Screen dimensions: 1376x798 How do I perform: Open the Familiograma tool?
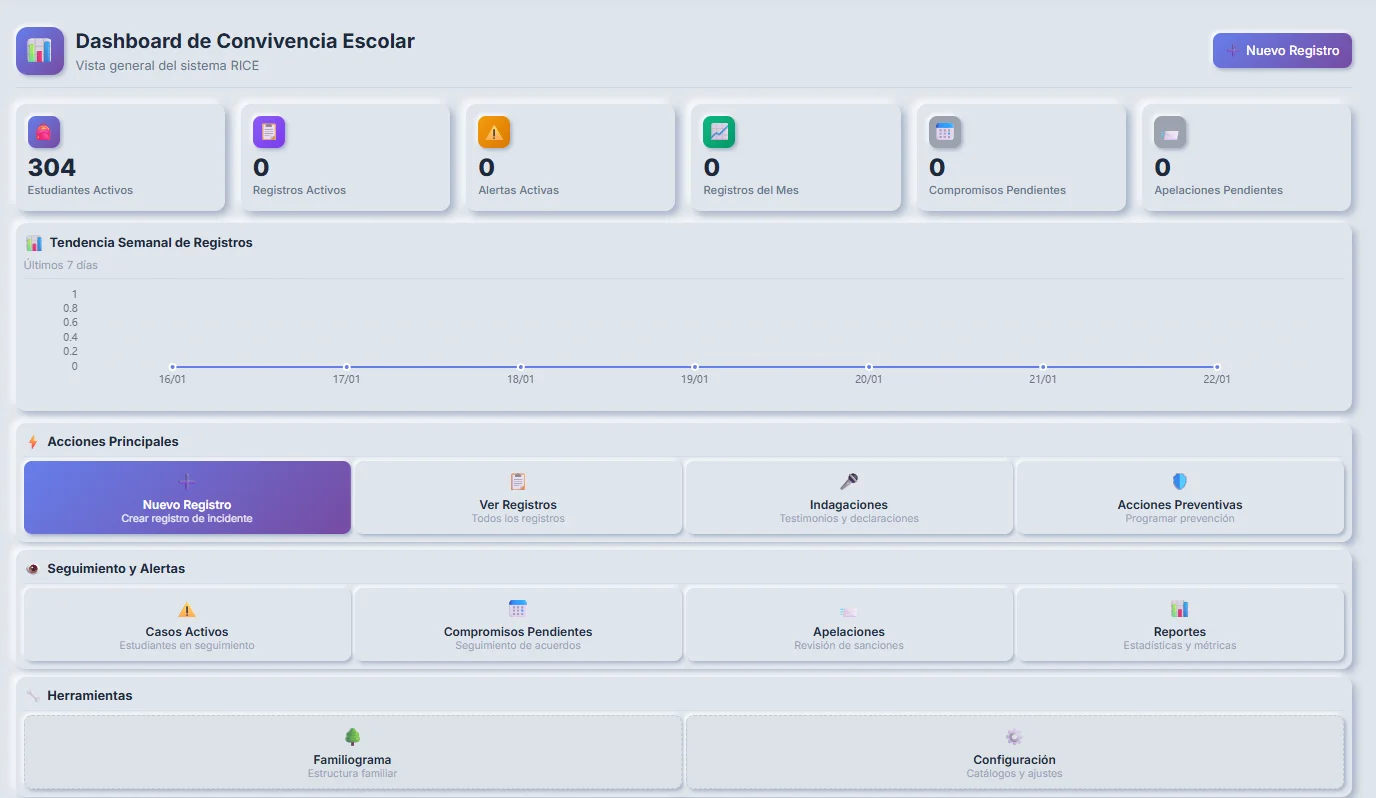point(352,752)
